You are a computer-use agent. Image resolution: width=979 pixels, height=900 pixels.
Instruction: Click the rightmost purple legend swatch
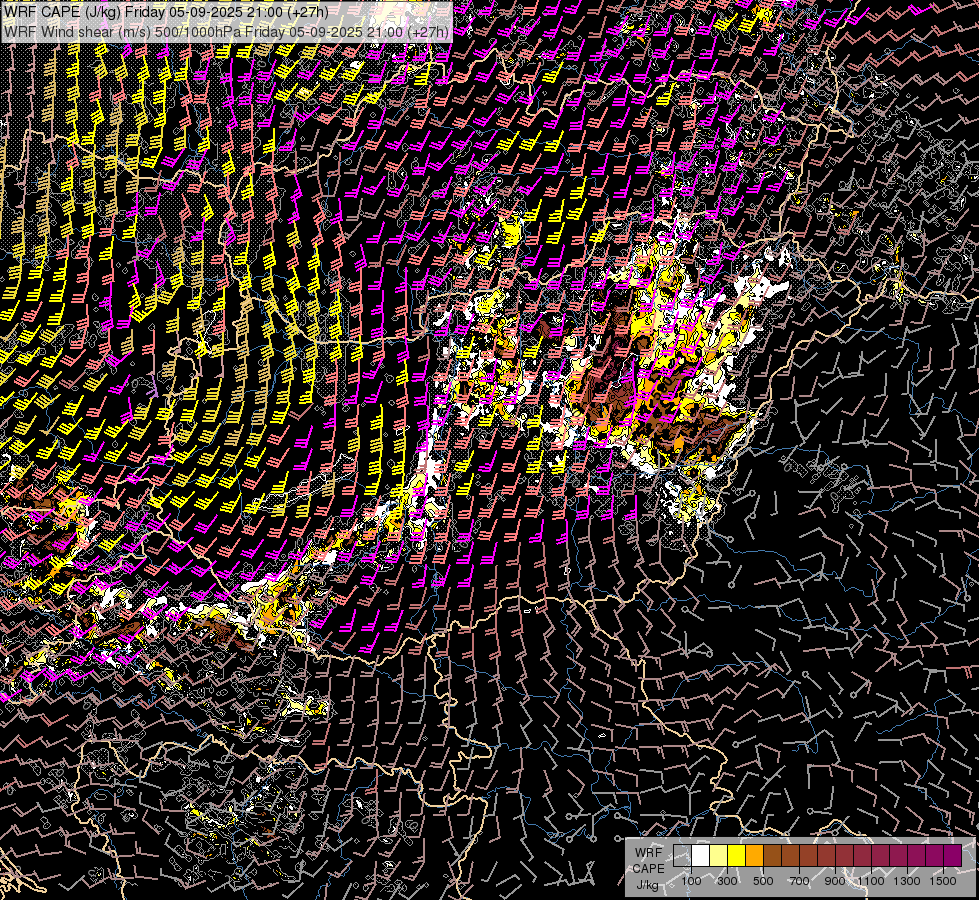click(953, 856)
